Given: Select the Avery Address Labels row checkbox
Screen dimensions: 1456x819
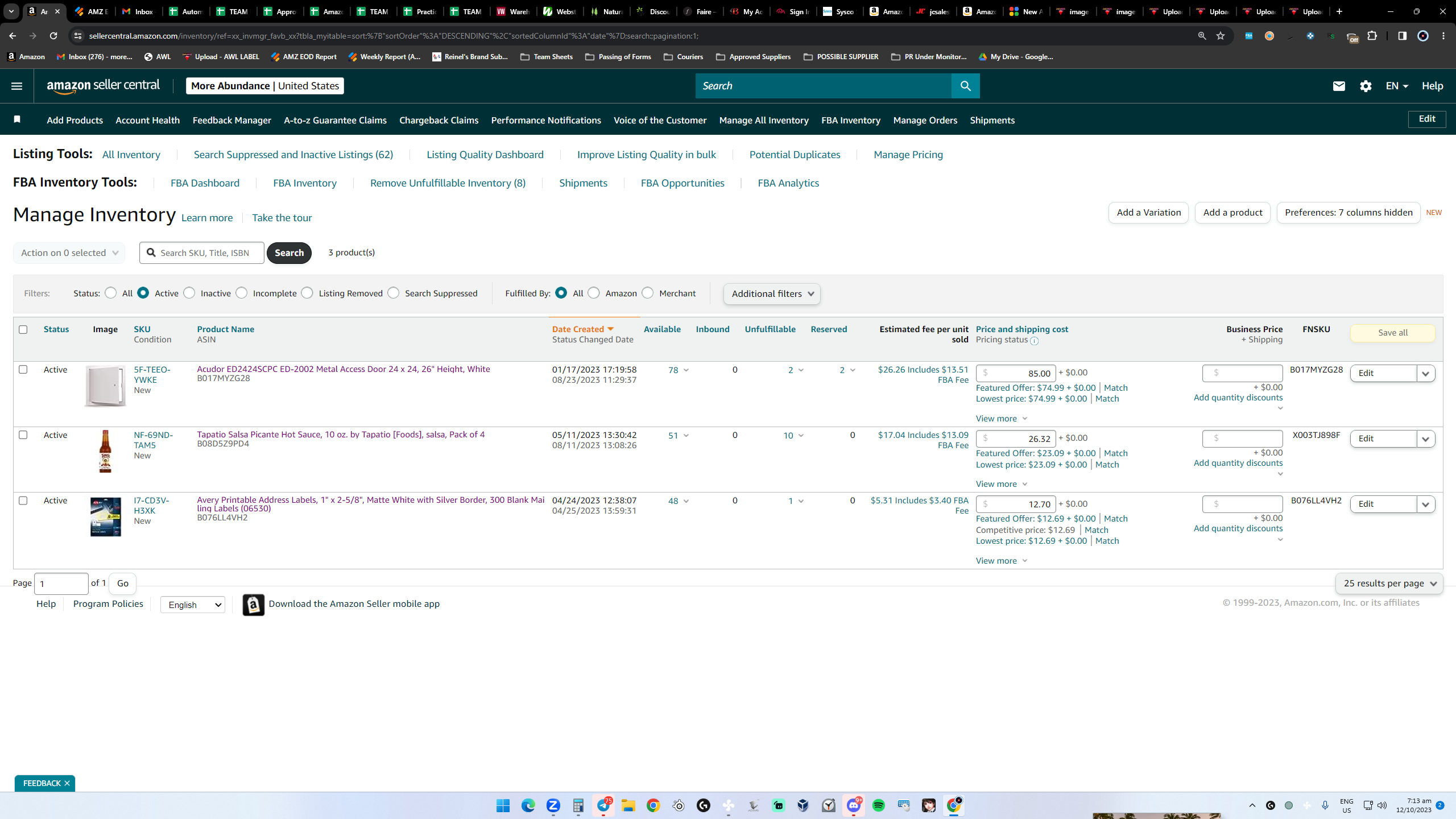Looking at the screenshot, I should [x=23, y=500].
